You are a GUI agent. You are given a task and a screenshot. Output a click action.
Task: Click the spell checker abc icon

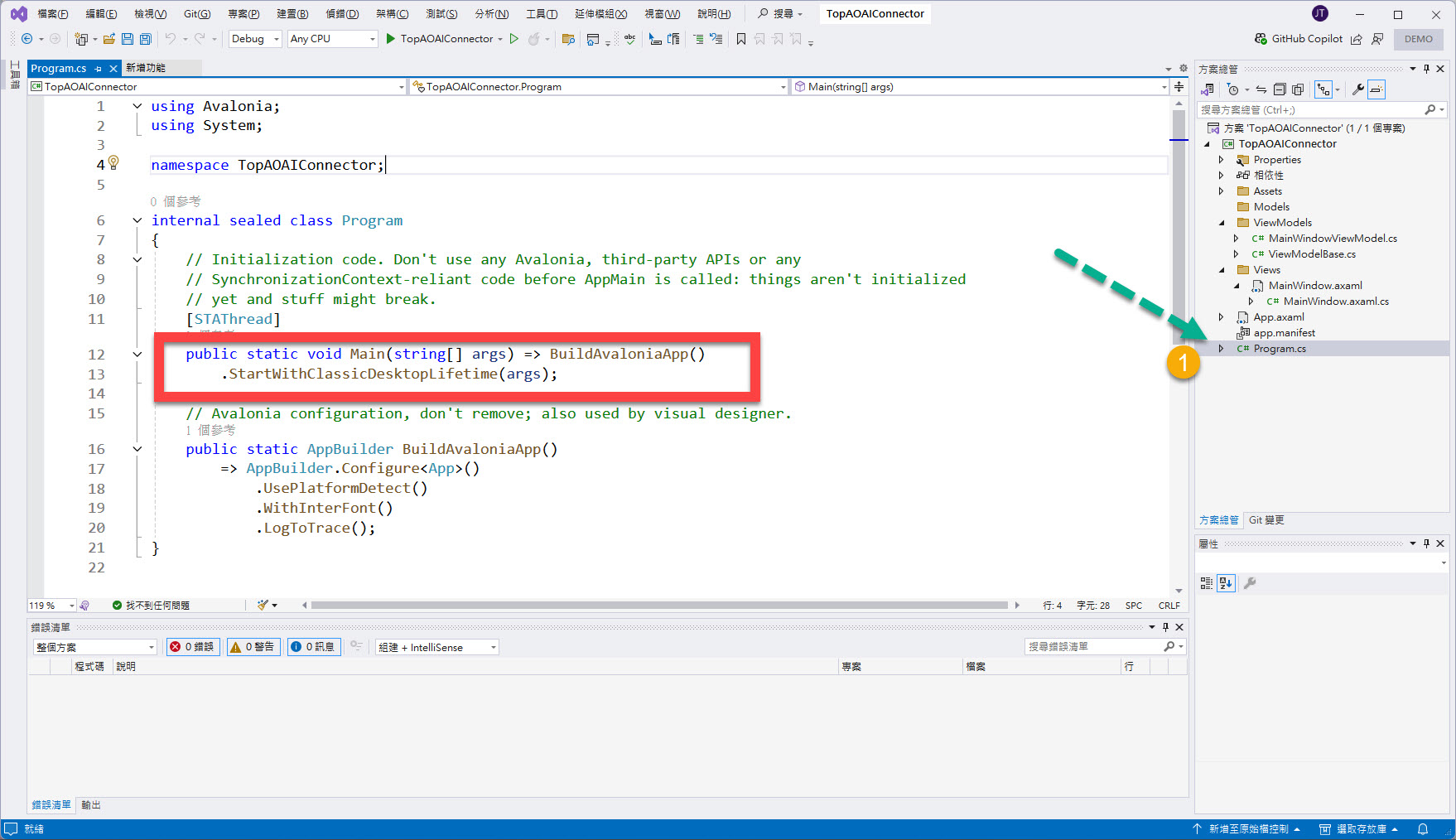[x=630, y=39]
